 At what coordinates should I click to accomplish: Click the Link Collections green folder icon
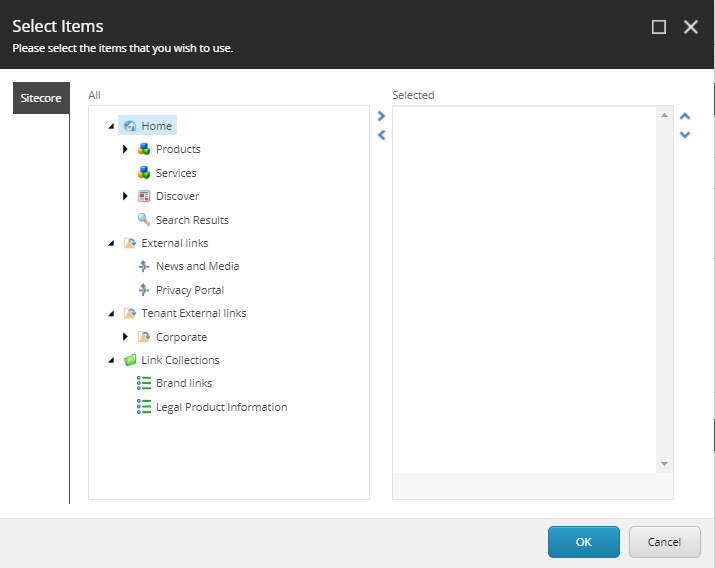(x=130, y=360)
